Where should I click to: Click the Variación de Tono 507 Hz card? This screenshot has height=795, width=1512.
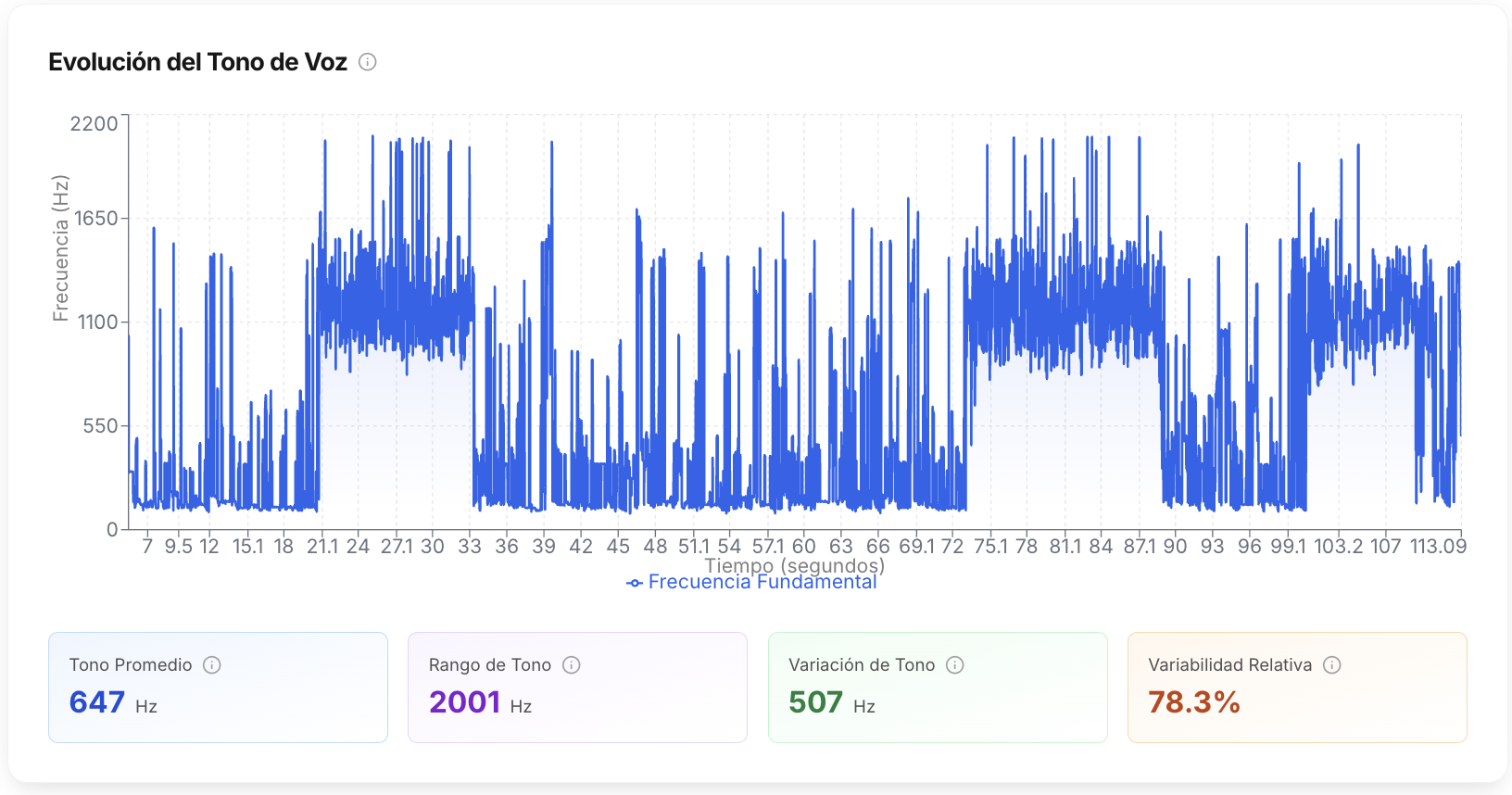coord(938,688)
